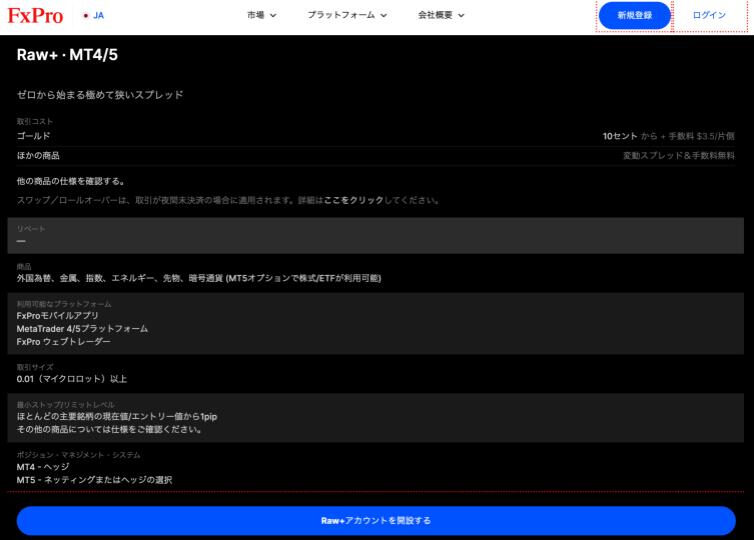Select the 外国為替、金属、指数 products line
Image resolution: width=754 pixels, height=540 pixels.
click(x=199, y=278)
